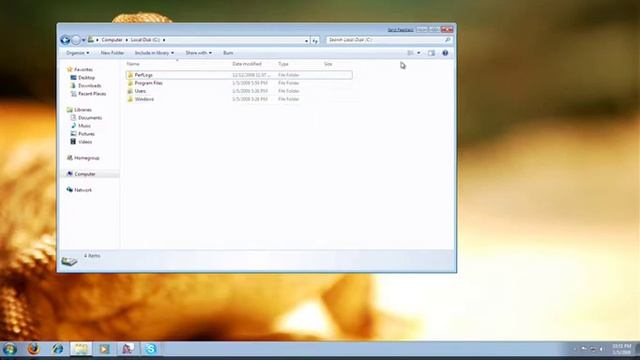The height and width of the screenshot is (360, 640).
Task: Go back with the Back arrow button
Action: tap(65, 40)
